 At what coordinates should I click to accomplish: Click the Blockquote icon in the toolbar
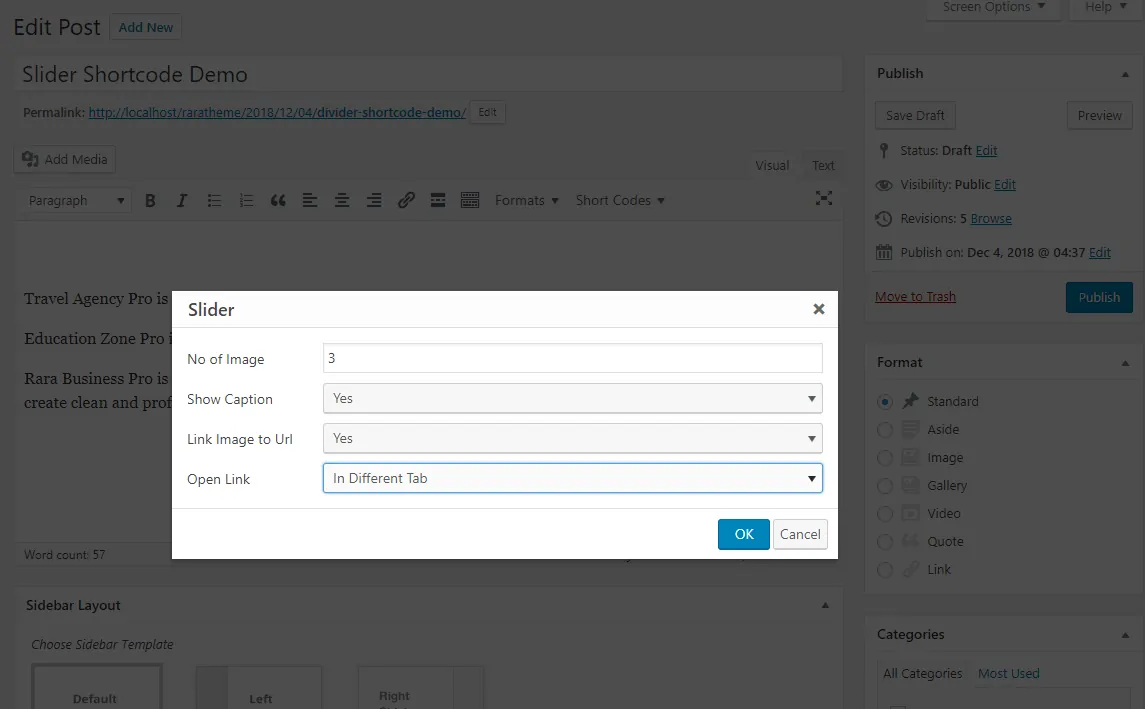[278, 201]
